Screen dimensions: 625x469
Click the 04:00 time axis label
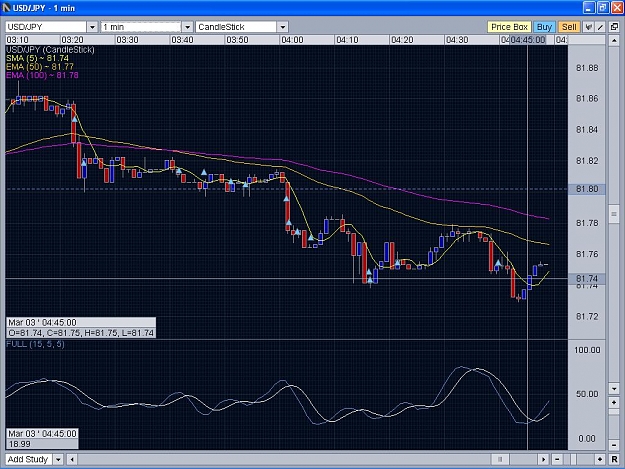tap(292, 40)
